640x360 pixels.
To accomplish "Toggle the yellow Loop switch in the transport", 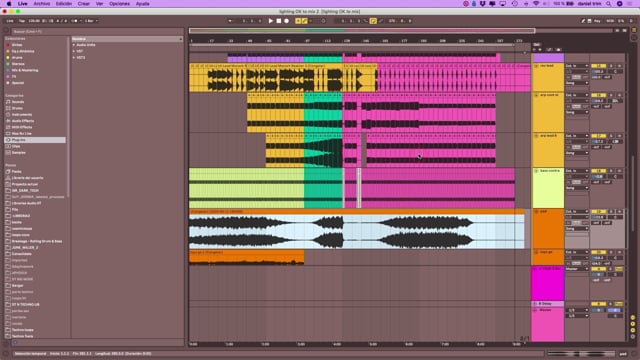I will (373, 21).
